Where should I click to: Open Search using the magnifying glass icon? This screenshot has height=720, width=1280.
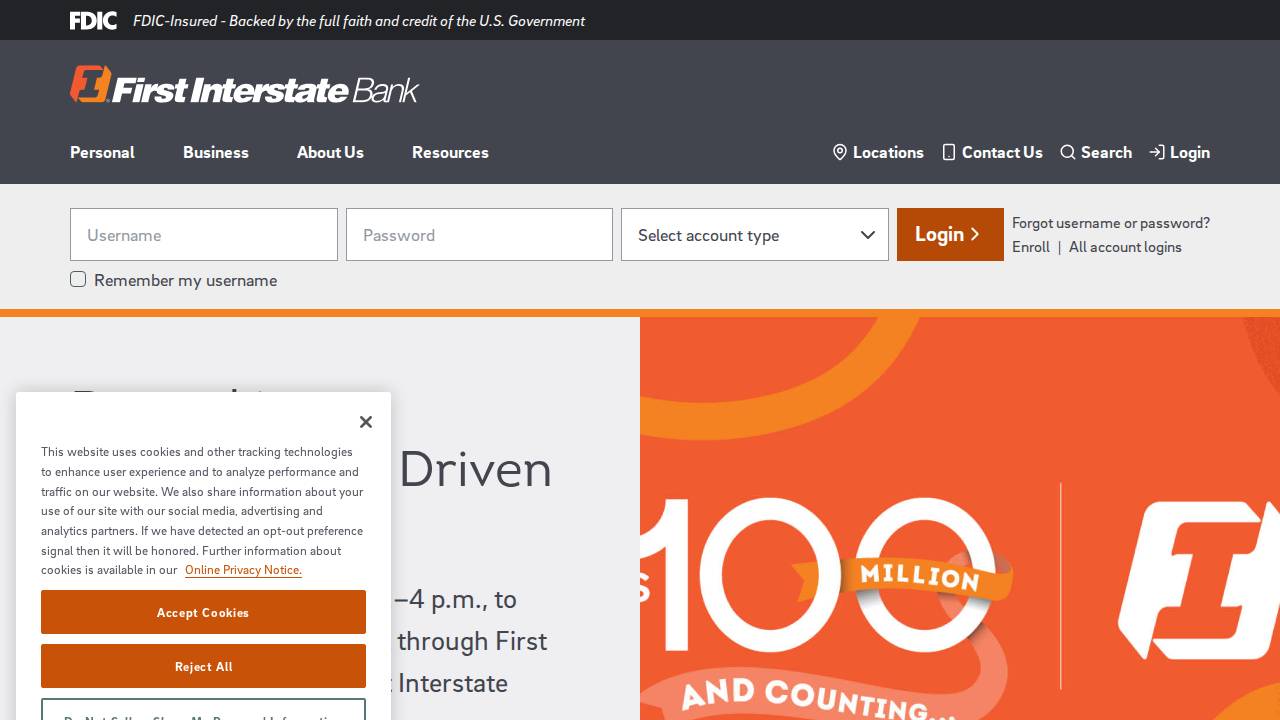point(1069,152)
